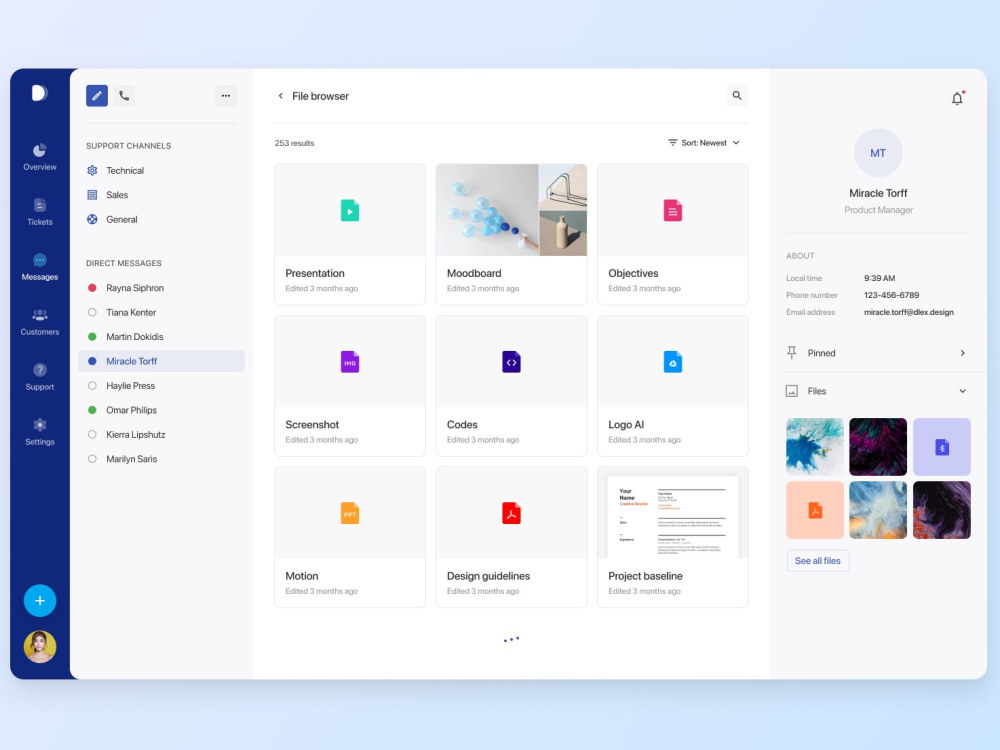This screenshot has width=1000, height=750.
Task: Toggle Tiana Kenter's presence circle
Action: (x=91, y=312)
